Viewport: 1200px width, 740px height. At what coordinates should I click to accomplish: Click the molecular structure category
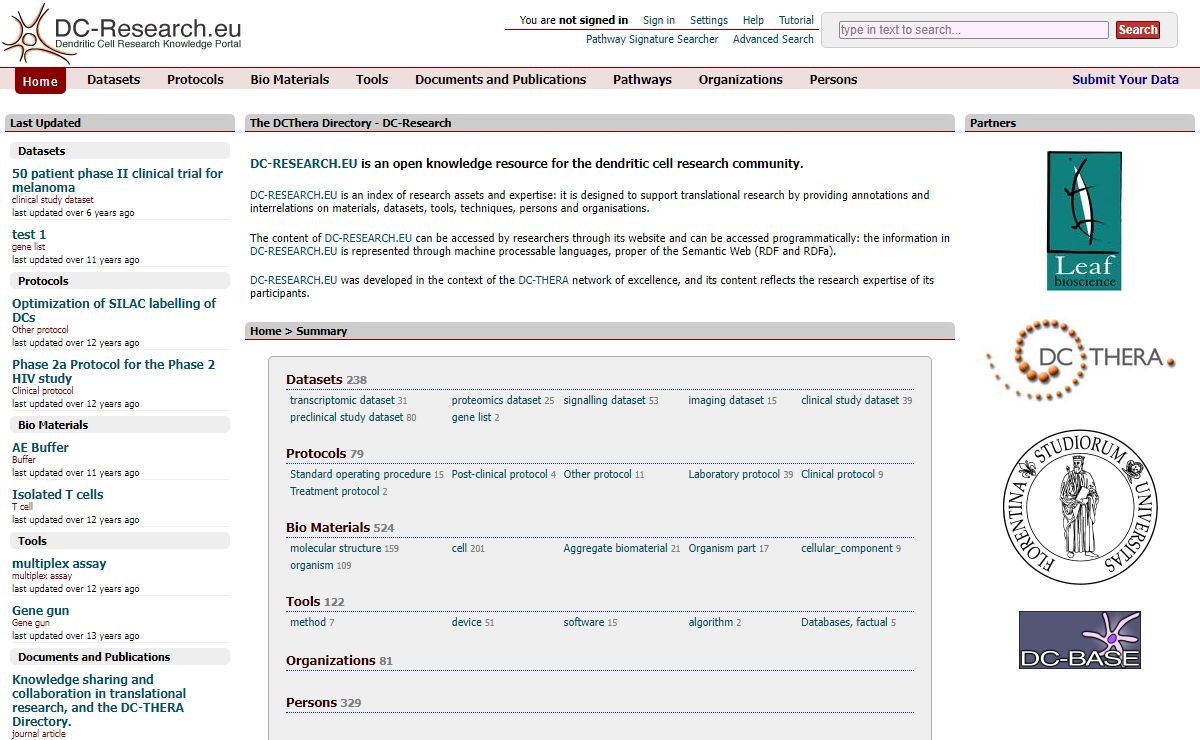coord(335,548)
